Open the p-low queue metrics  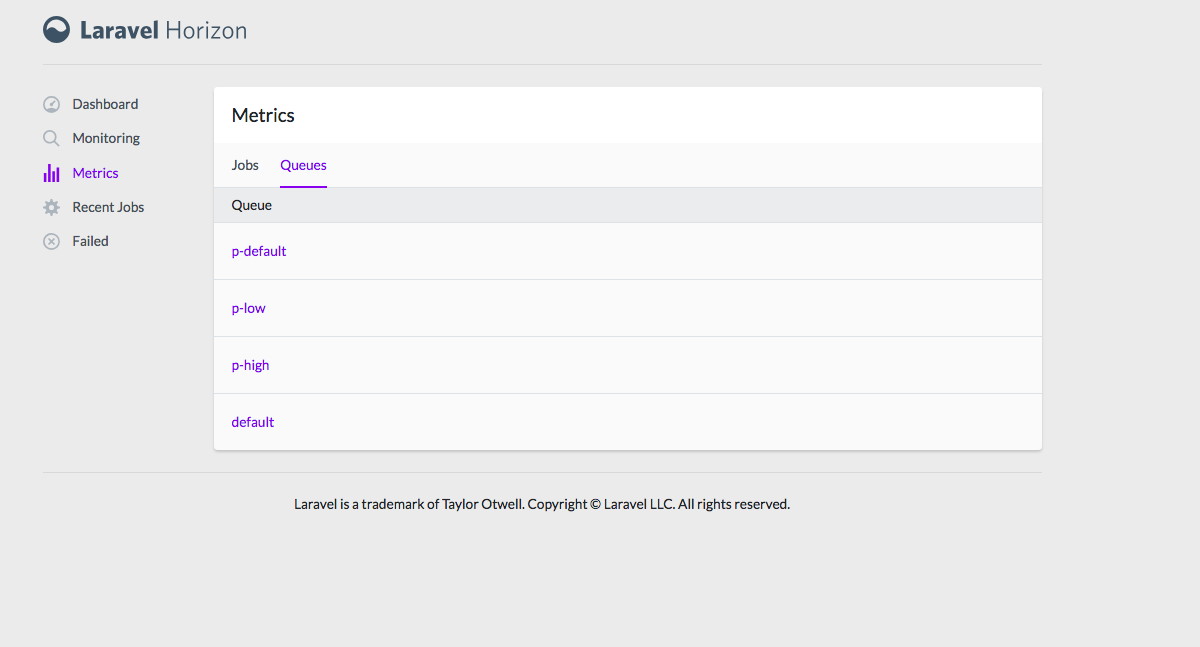click(248, 308)
